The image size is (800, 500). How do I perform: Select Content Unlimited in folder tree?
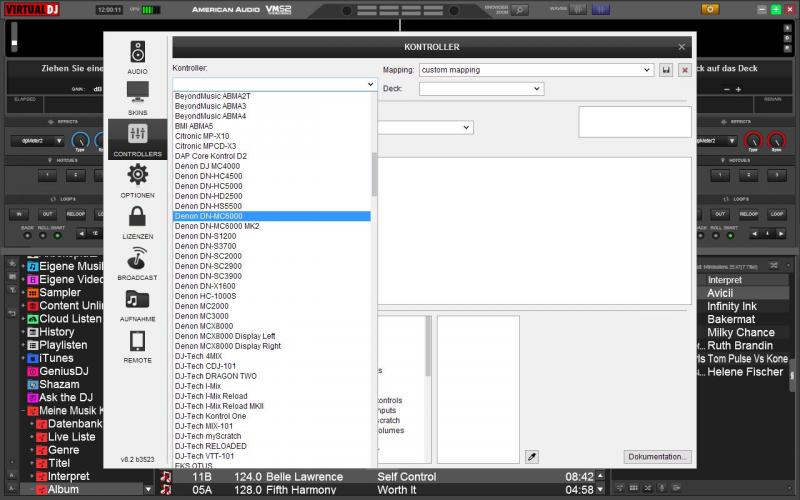point(65,306)
